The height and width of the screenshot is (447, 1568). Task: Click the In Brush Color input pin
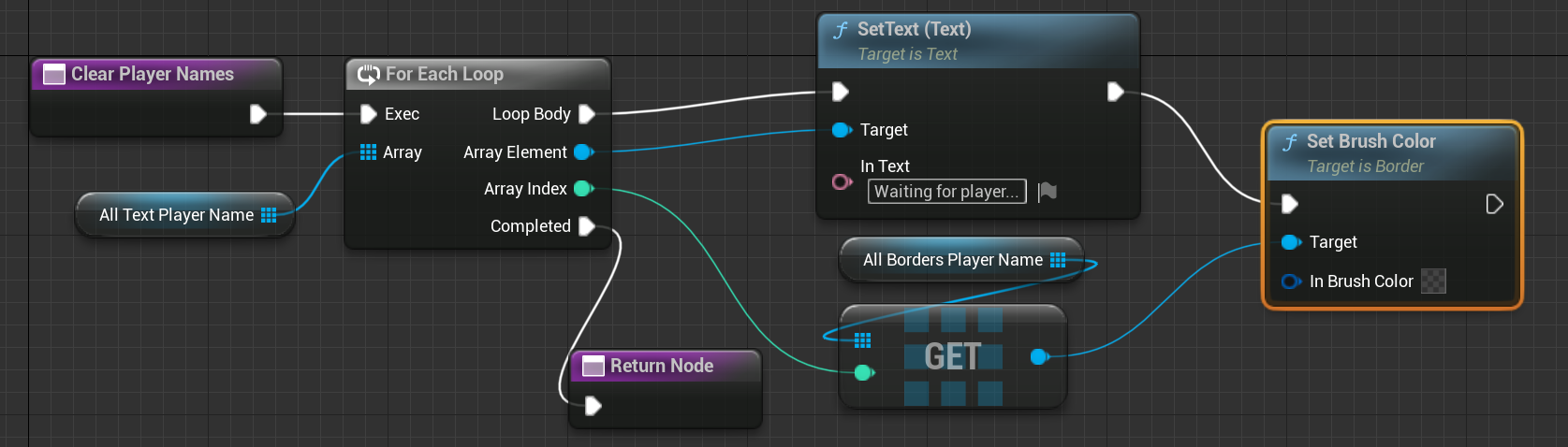coord(1291,281)
